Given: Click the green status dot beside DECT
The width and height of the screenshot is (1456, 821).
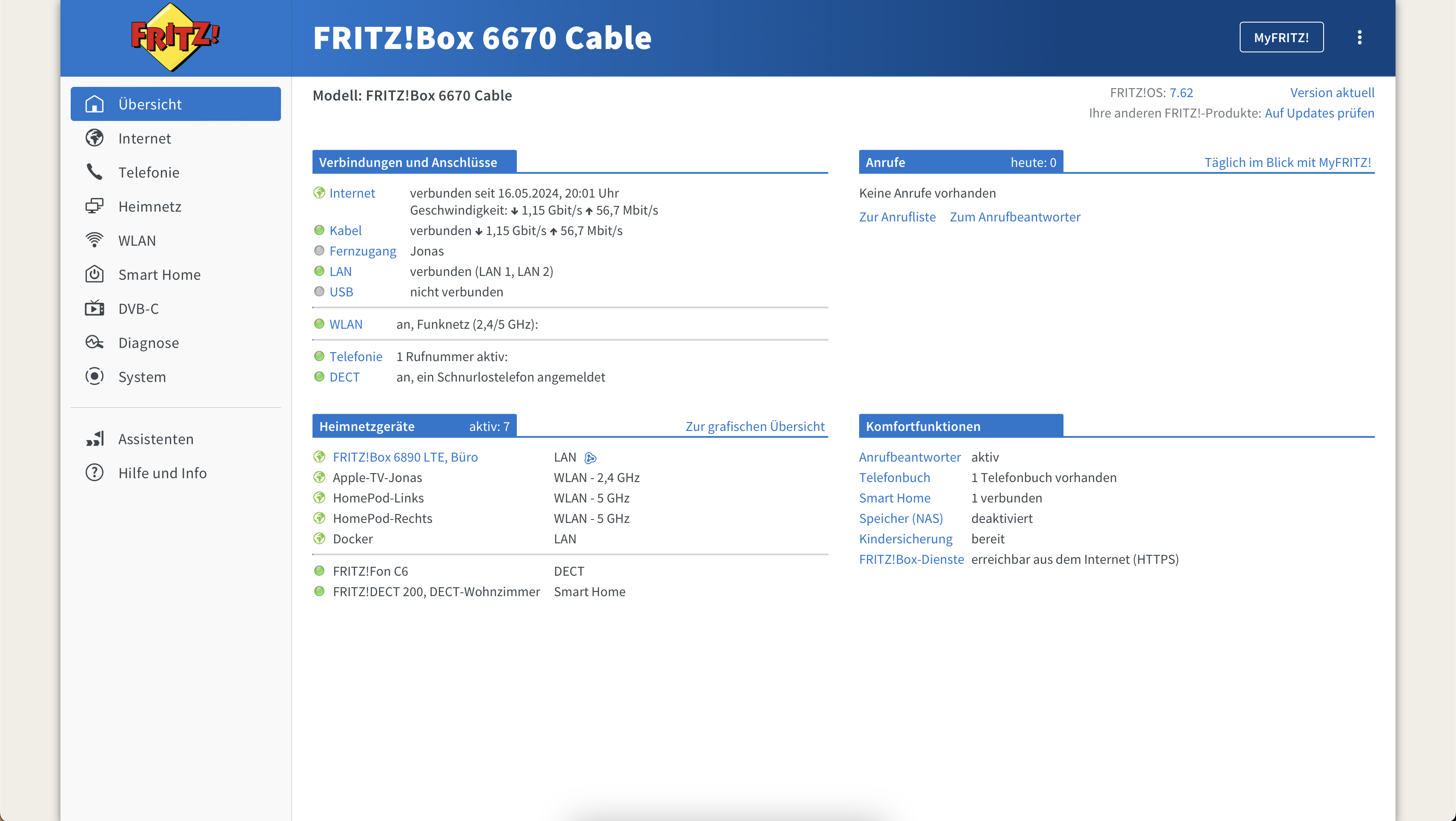Looking at the screenshot, I should tap(319, 376).
